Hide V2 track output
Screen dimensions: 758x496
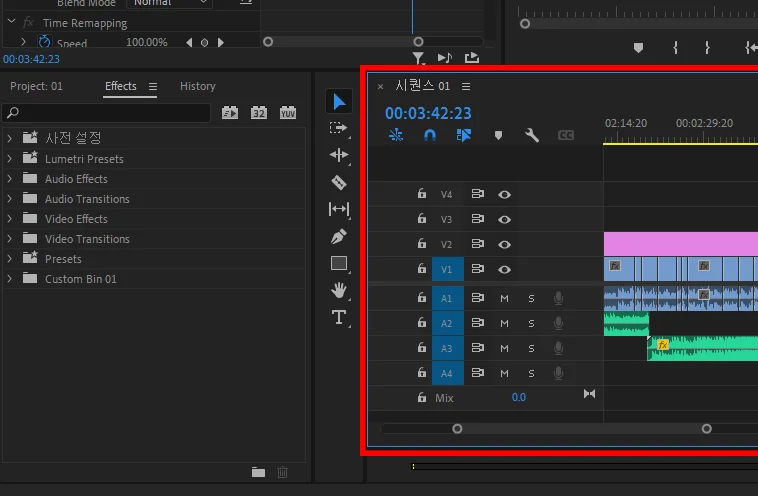click(504, 245)
